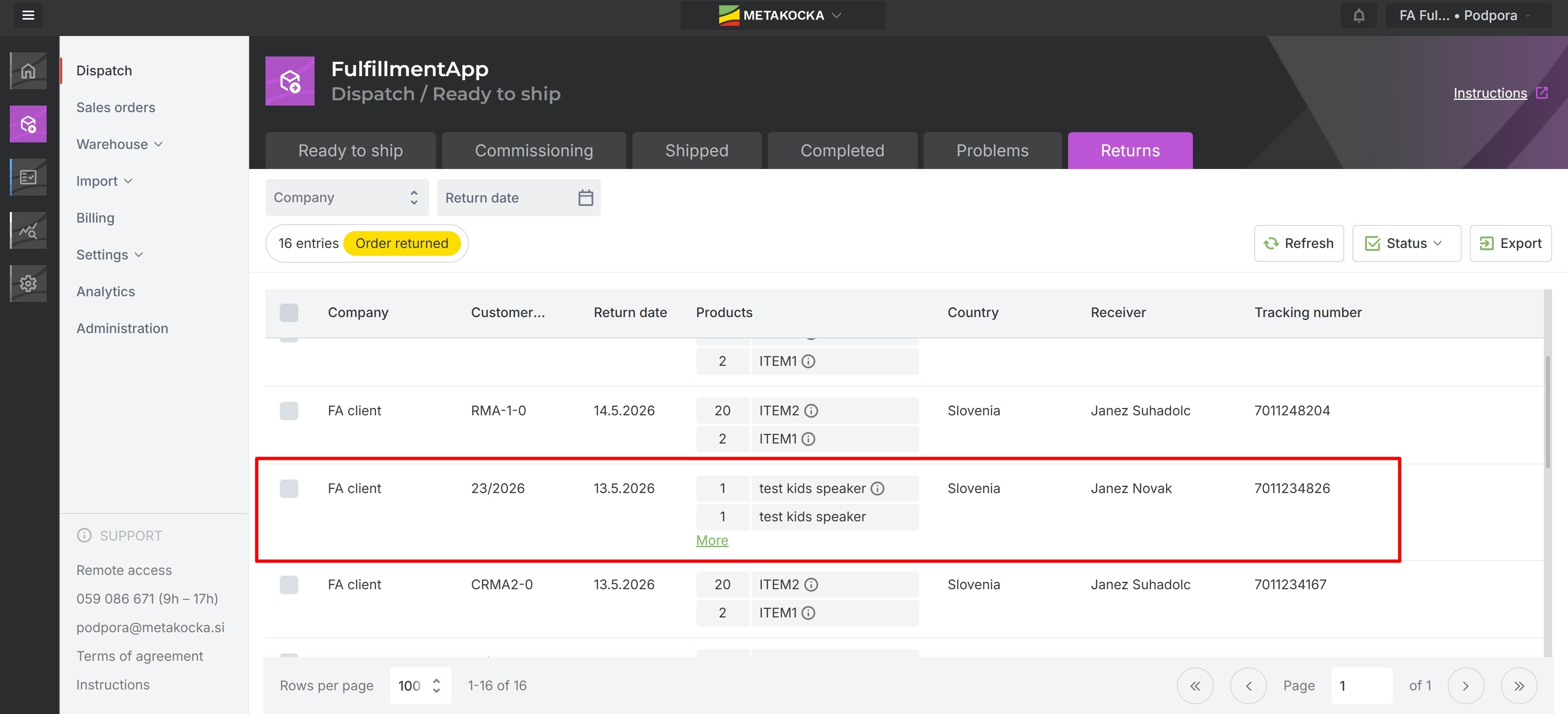This screenshot has width=1568, height=714.
Task: Toggle select-all checkbox in table header
Action: [288, 312]
